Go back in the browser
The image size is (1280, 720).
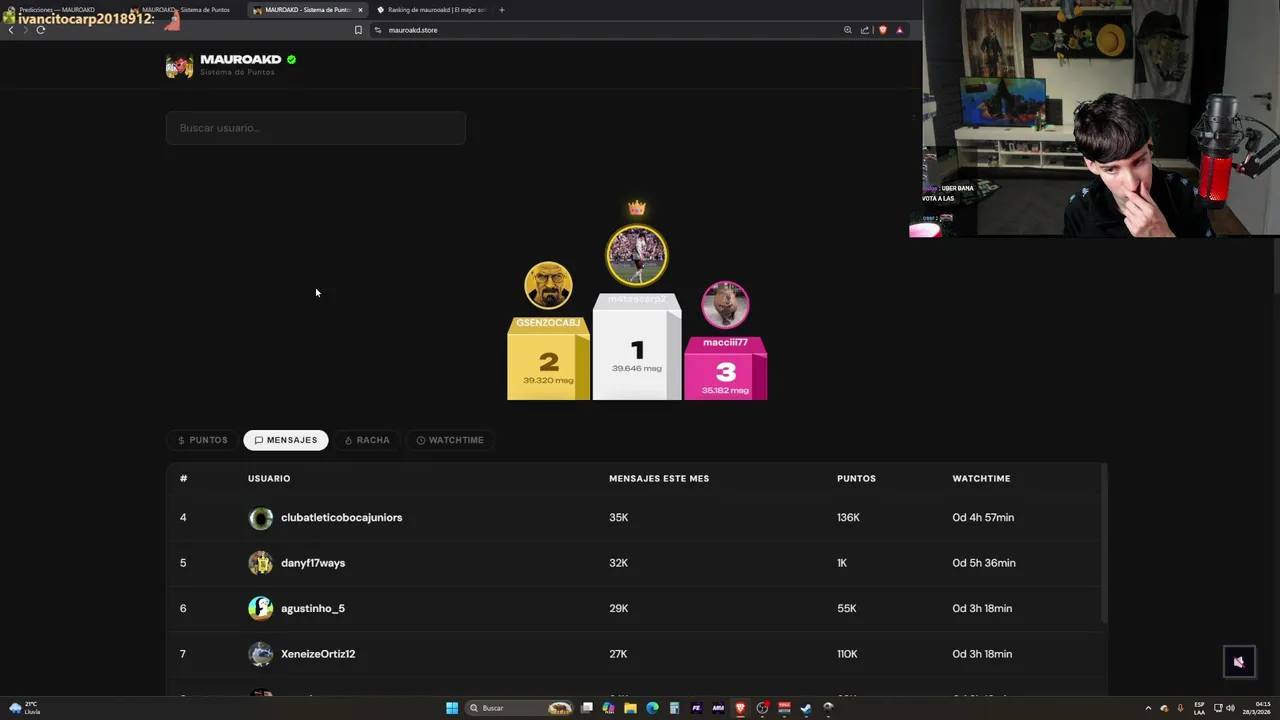[x=11, y=30]
